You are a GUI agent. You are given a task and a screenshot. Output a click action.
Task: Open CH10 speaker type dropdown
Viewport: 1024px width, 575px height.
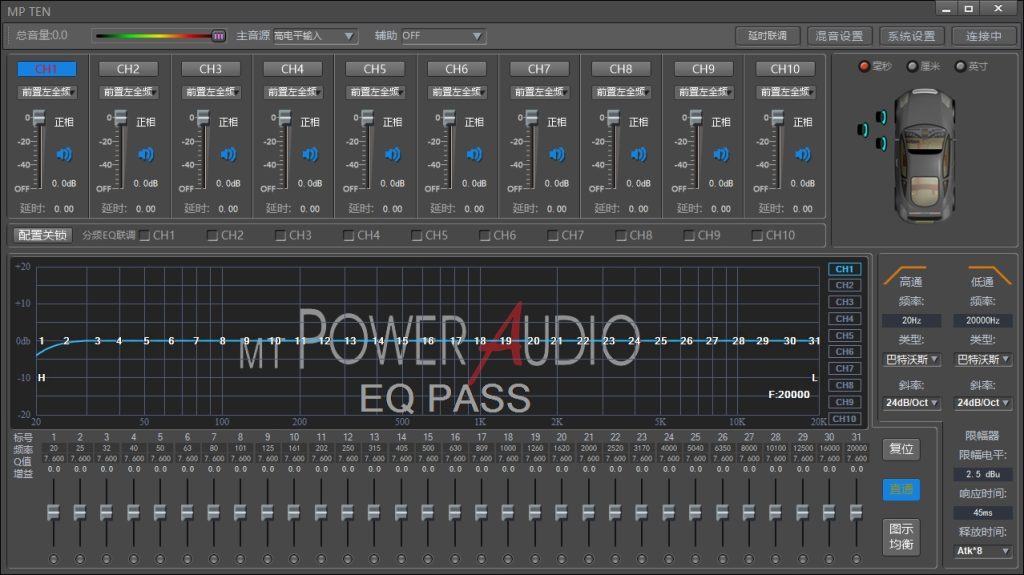coord(785,92)
